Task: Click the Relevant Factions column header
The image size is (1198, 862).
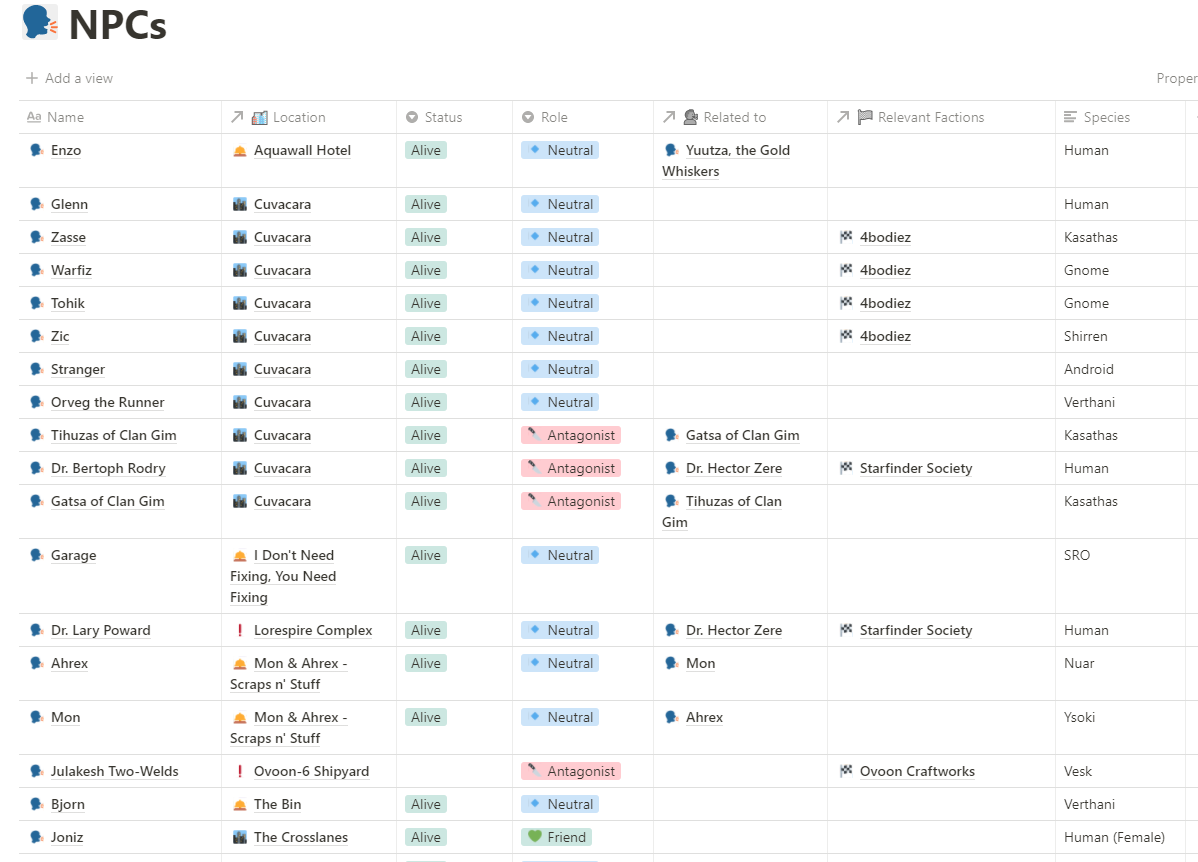Action: (930, 117)
